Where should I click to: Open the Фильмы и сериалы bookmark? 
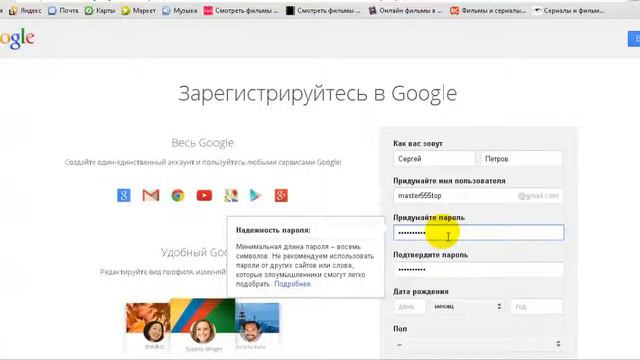[x=488, y=11]
